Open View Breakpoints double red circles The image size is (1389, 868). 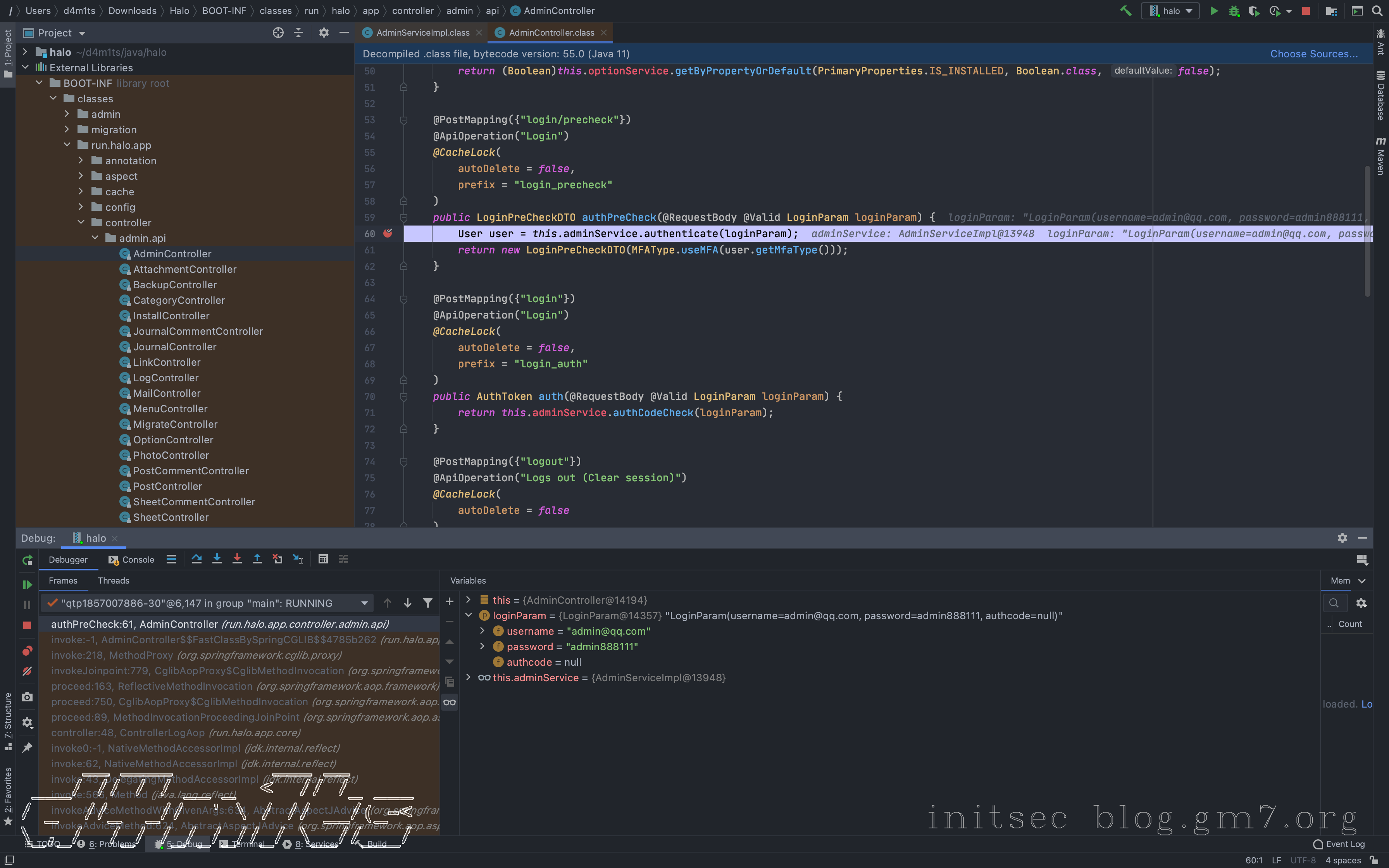click(27, 651)
